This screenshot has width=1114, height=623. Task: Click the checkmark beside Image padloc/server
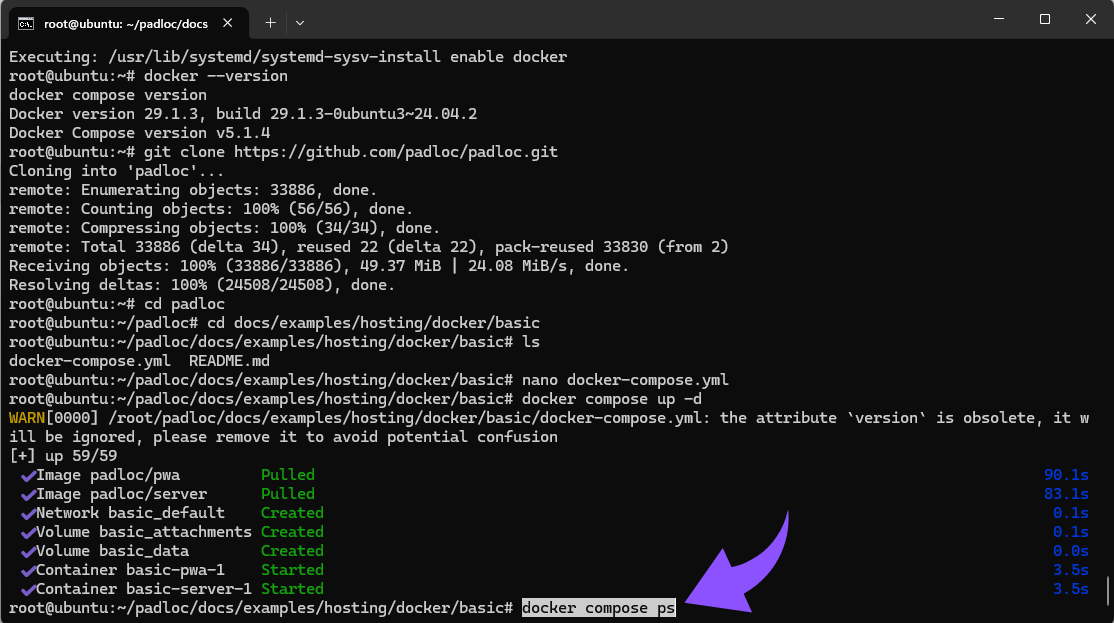coord(28,494)
